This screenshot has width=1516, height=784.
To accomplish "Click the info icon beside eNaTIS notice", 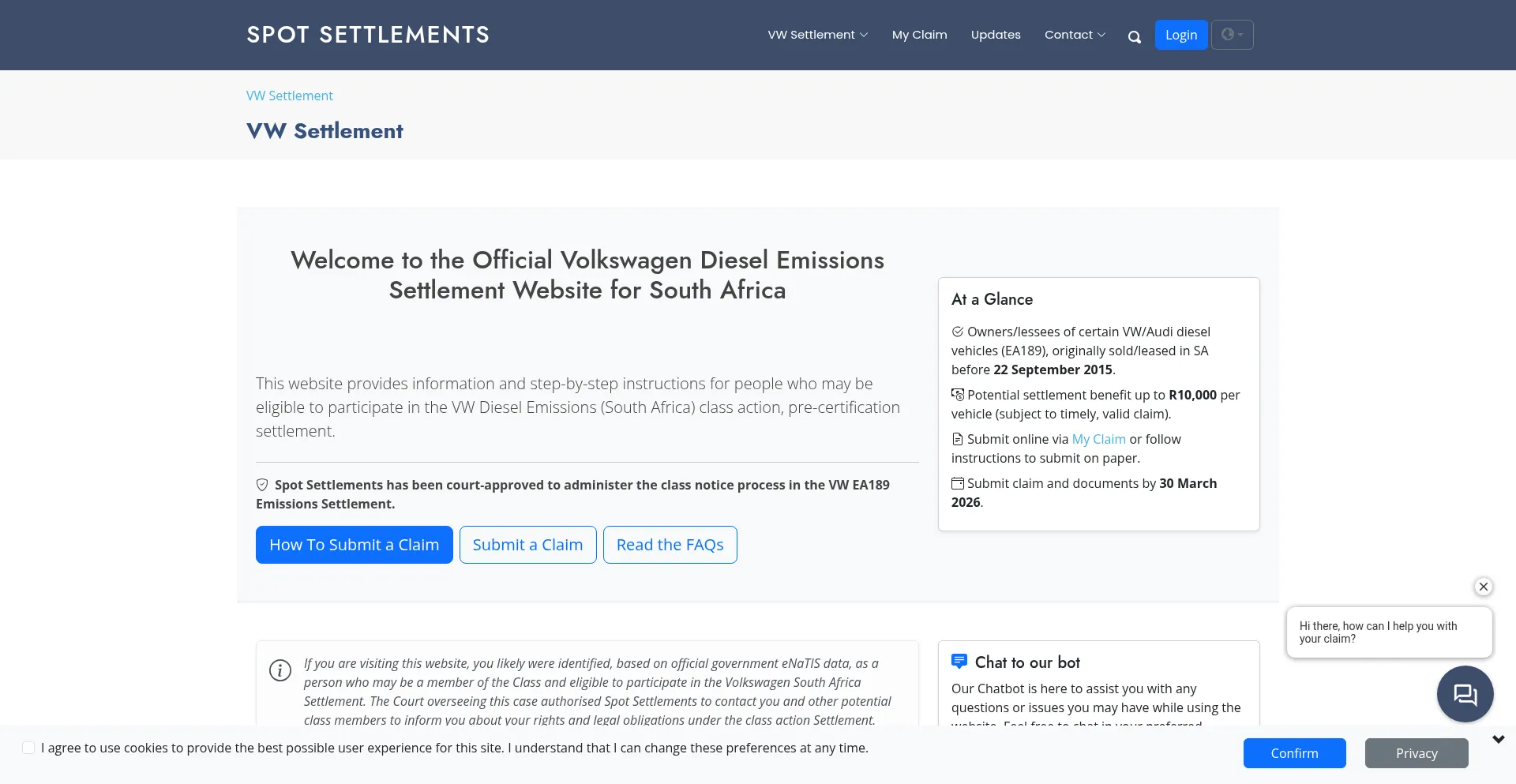I will pos(280,670).
